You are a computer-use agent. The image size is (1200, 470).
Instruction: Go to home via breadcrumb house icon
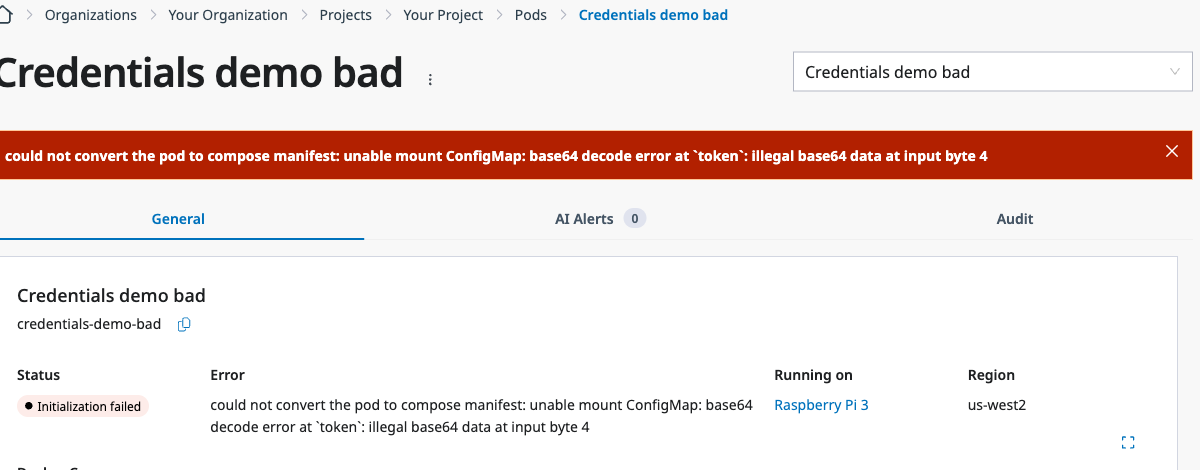(x=5, y=15)
